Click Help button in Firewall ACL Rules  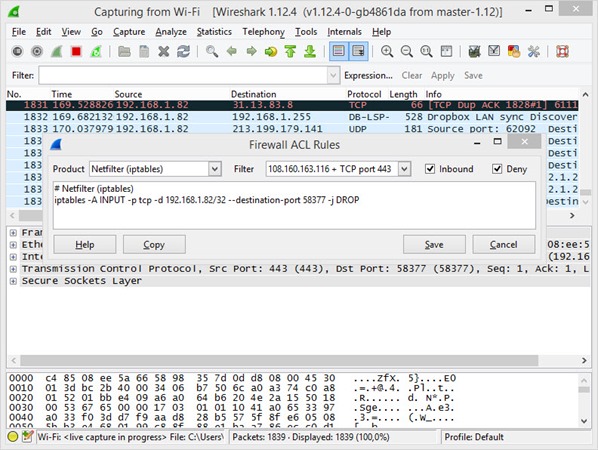[85, 244]
